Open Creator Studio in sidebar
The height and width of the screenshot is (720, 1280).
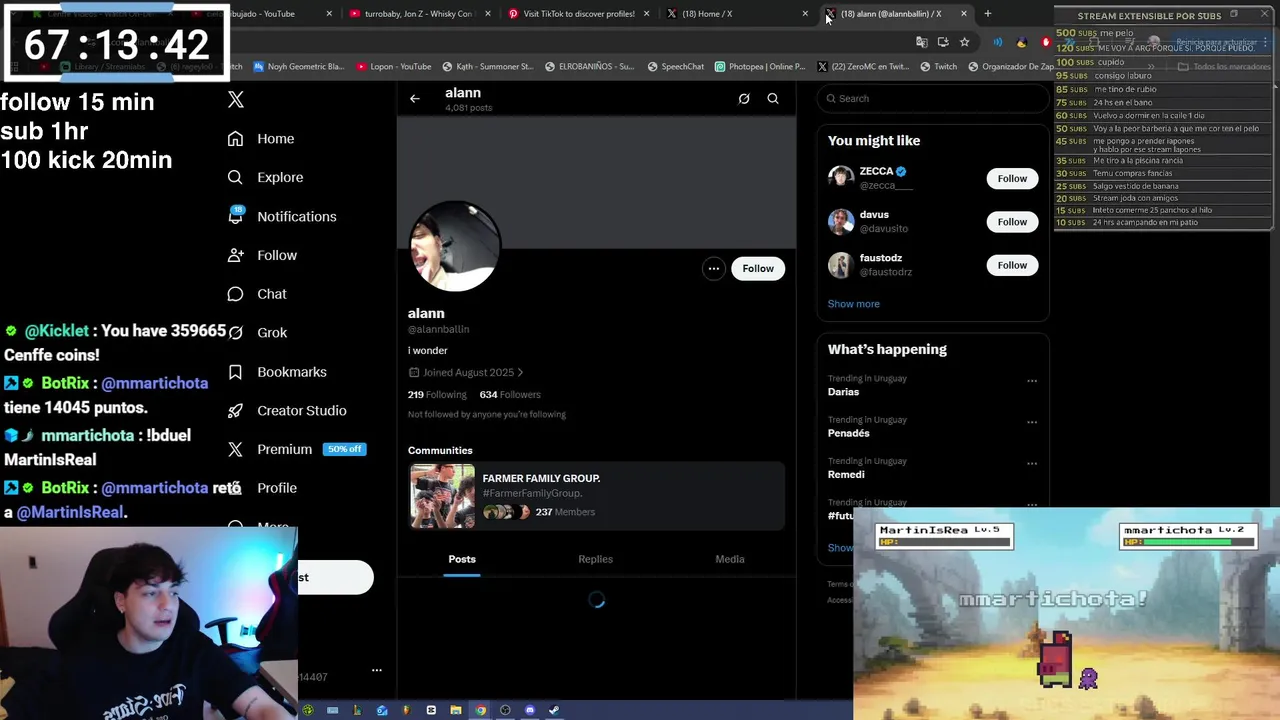click(x=287, y=410)
